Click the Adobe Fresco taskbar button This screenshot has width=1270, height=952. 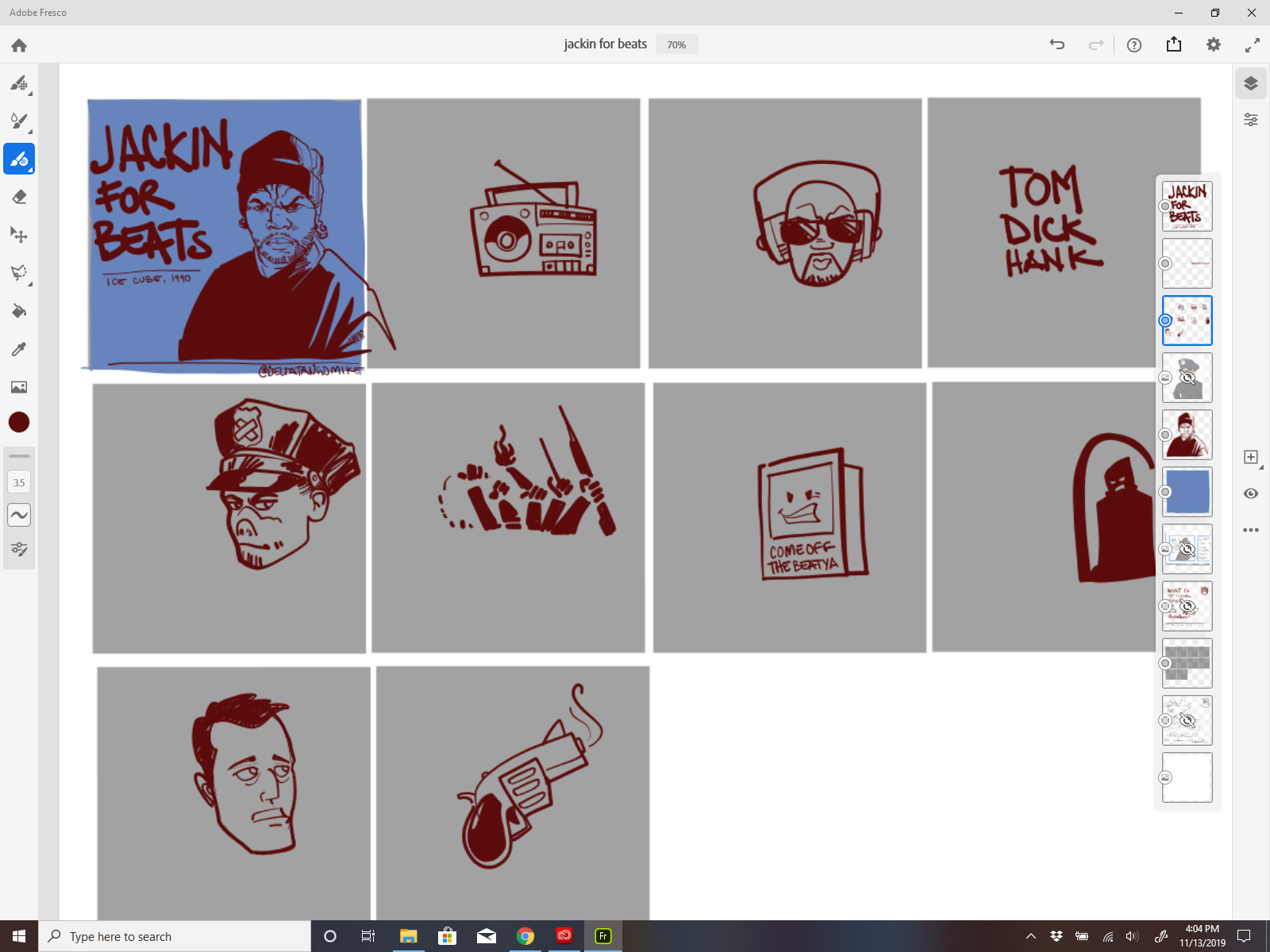(x=603, y=936)
